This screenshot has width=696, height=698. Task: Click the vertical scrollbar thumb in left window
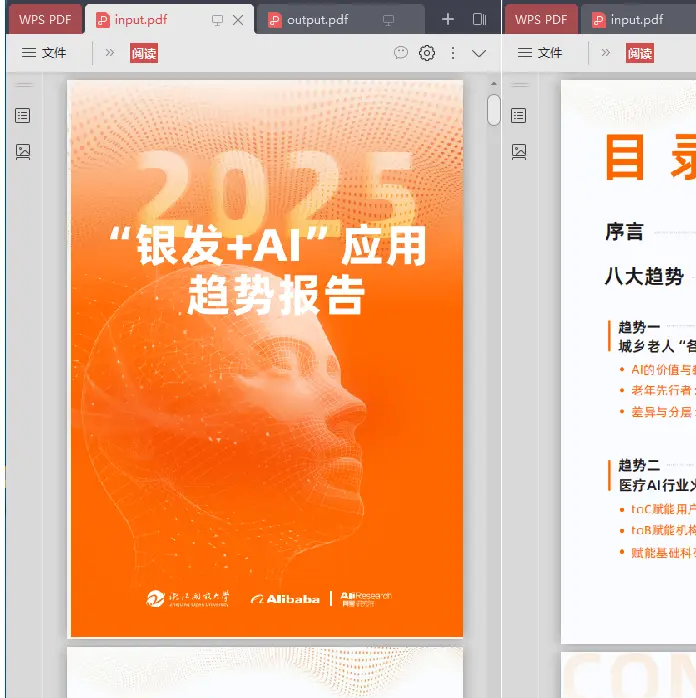[x=494, y=110]
